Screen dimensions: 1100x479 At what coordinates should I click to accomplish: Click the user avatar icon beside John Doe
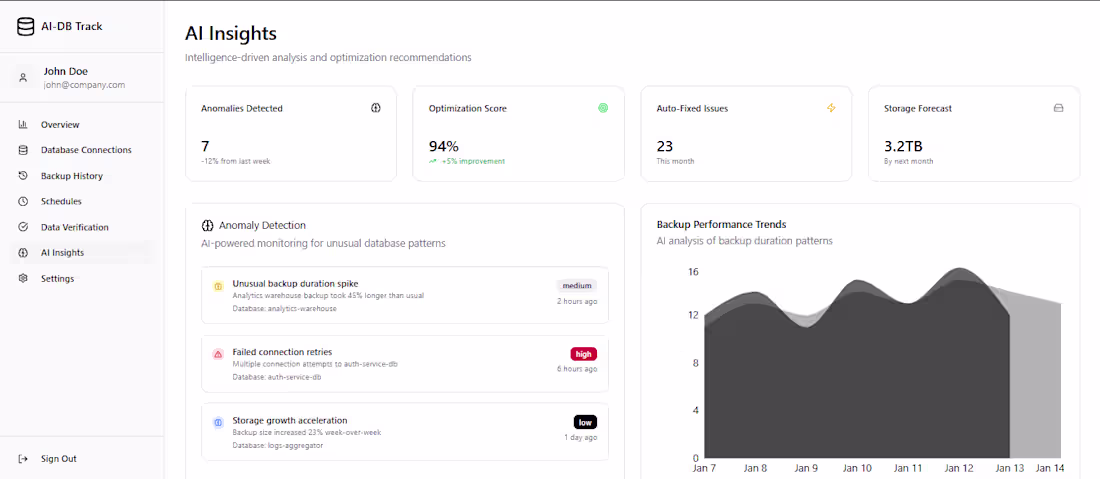23,78
